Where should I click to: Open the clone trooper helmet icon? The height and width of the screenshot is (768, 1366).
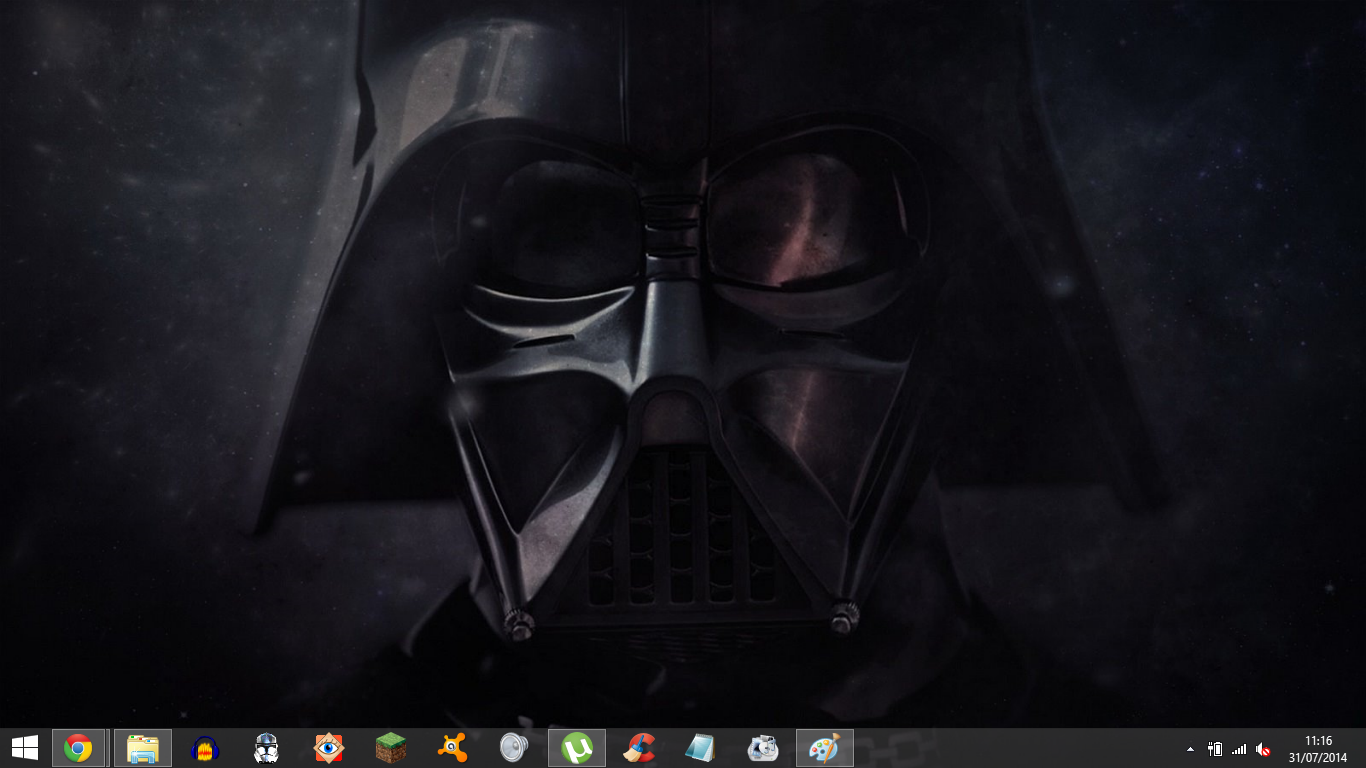click(x=266, y=748)
